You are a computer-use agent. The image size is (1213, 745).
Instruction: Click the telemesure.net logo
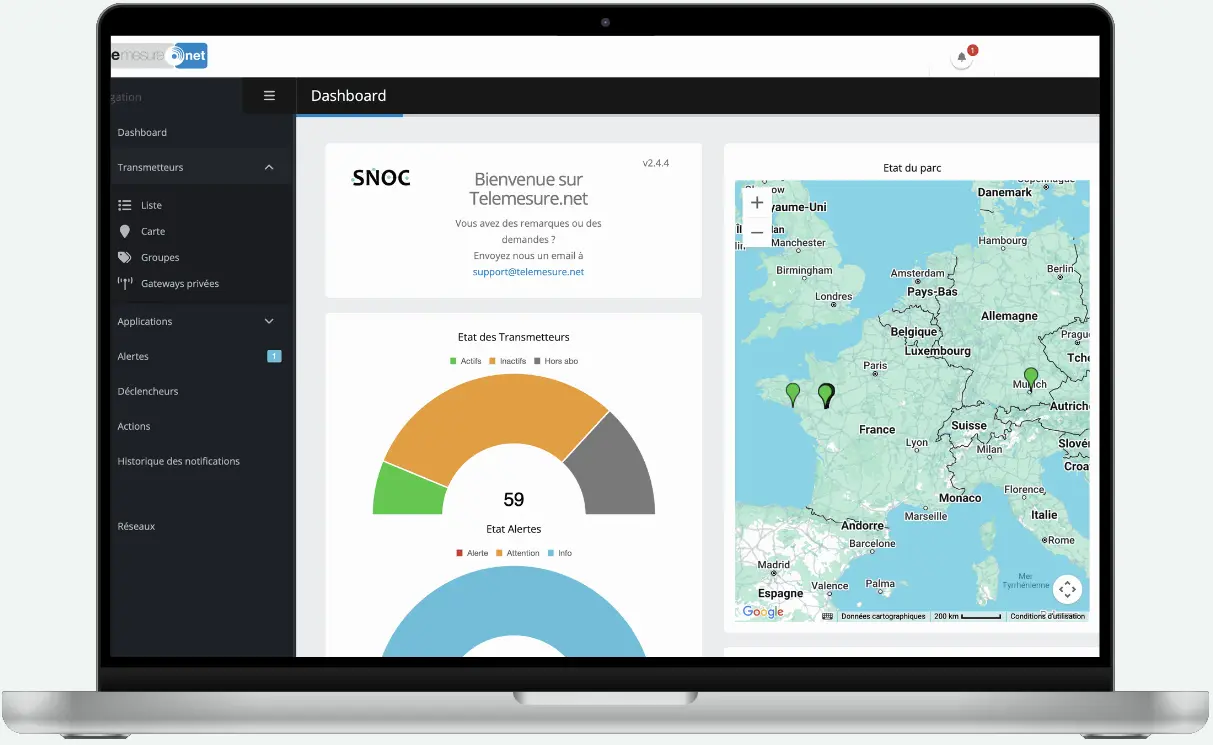coord(159,56)
